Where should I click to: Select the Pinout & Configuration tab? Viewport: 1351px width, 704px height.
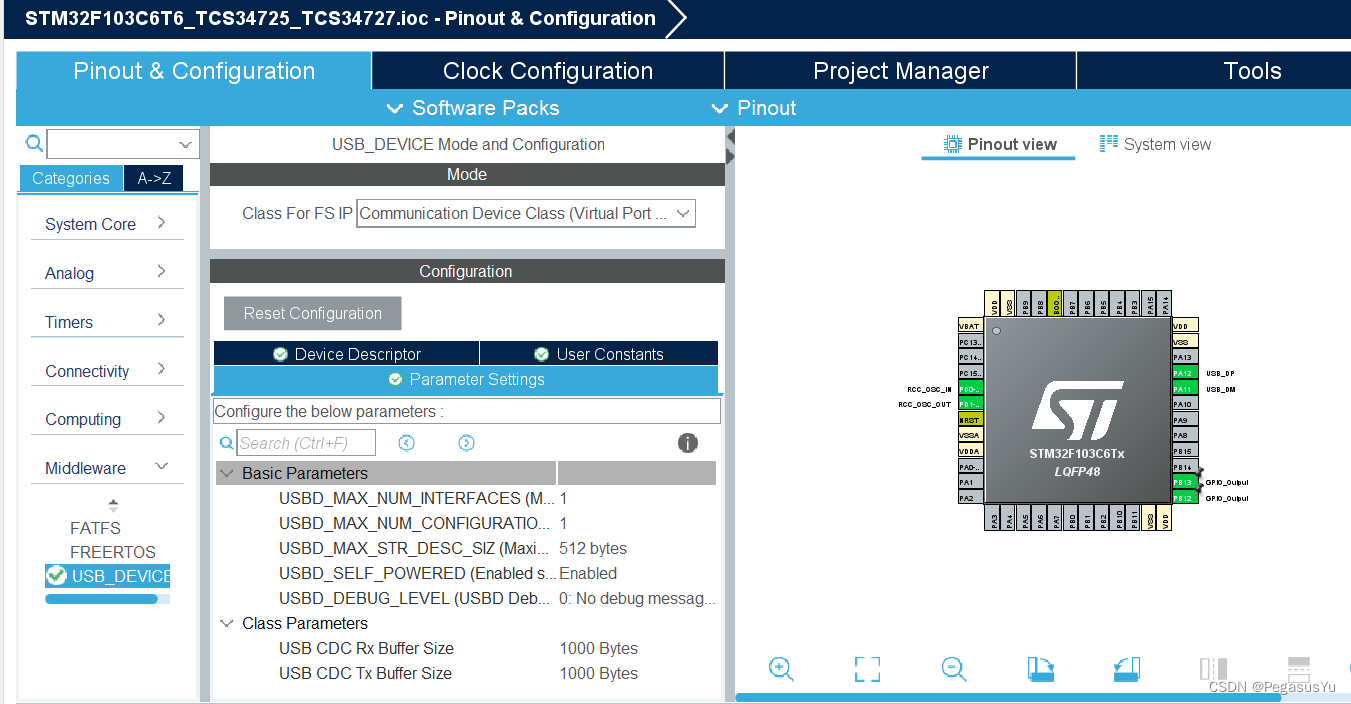tap(194, 71)
